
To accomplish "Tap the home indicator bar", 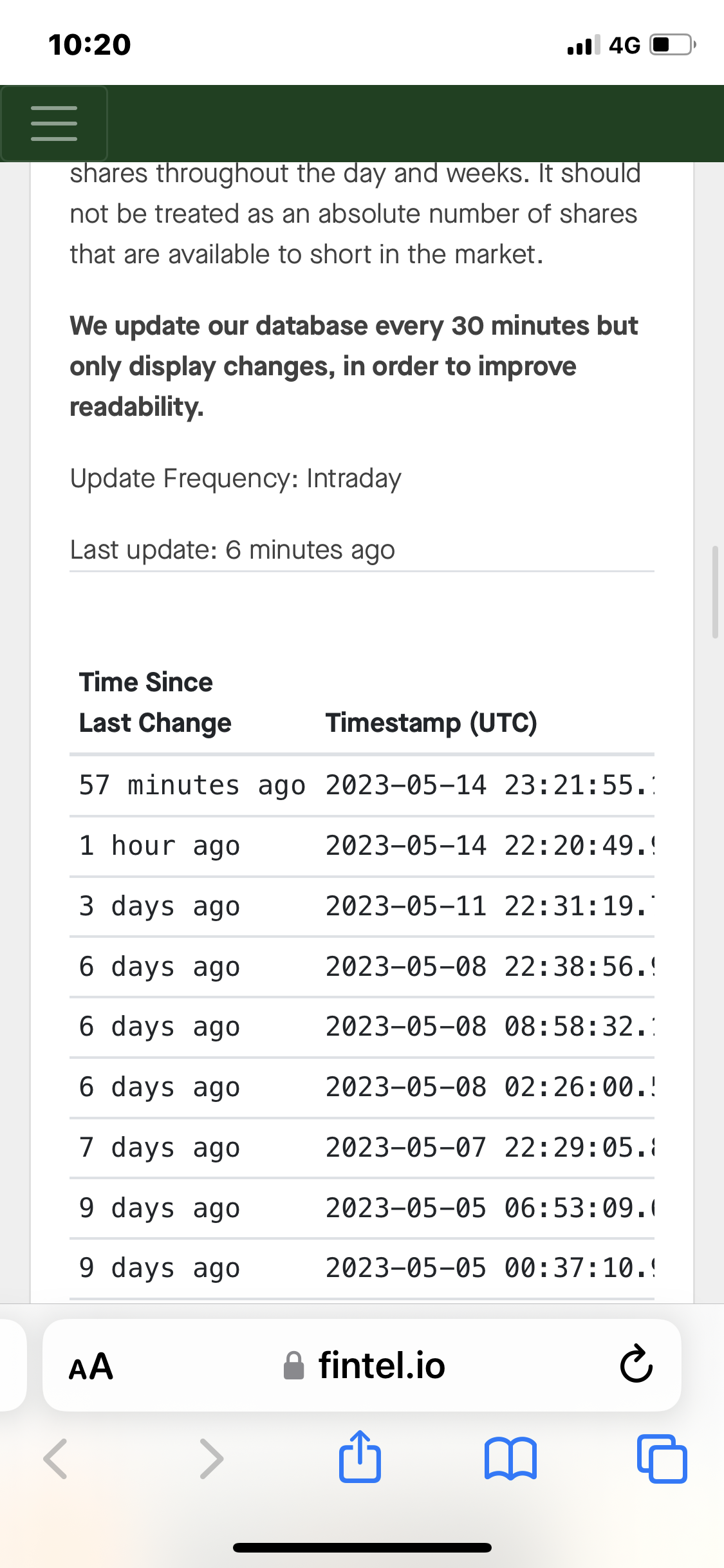I will tap(362, 1547).
